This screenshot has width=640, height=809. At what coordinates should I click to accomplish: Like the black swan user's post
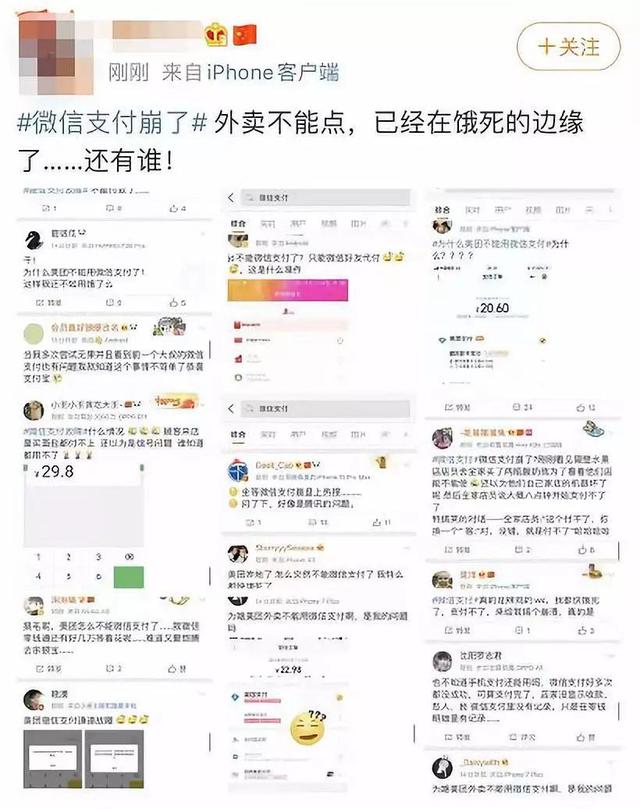pyautogui.click(x=178, y=302)
